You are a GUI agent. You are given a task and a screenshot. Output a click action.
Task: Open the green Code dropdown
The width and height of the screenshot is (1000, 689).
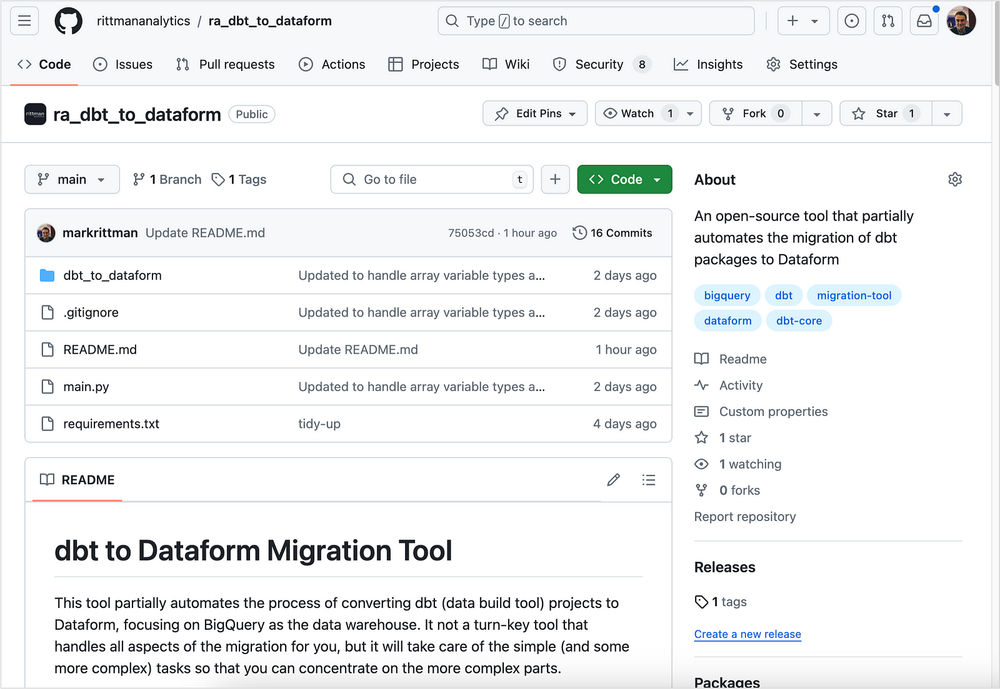[624, 179]
